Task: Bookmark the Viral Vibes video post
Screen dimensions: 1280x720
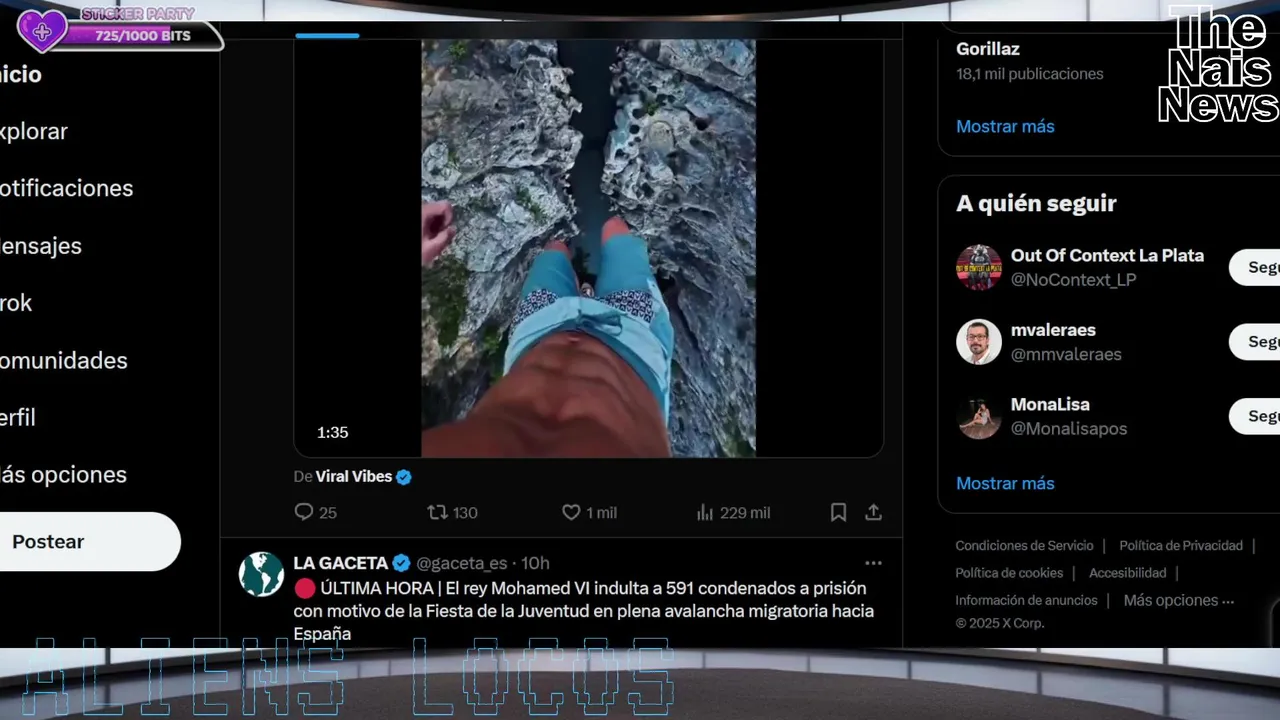Action: point(838,512)
